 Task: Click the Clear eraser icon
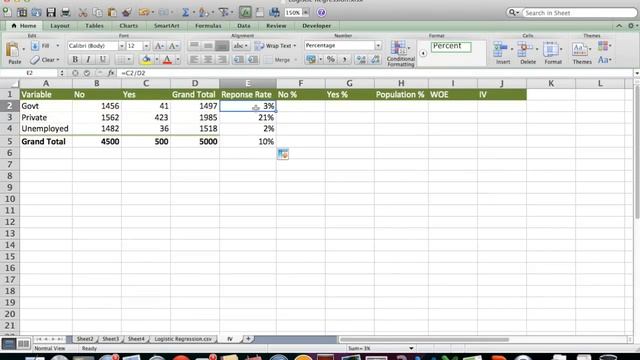click(35, 60)
